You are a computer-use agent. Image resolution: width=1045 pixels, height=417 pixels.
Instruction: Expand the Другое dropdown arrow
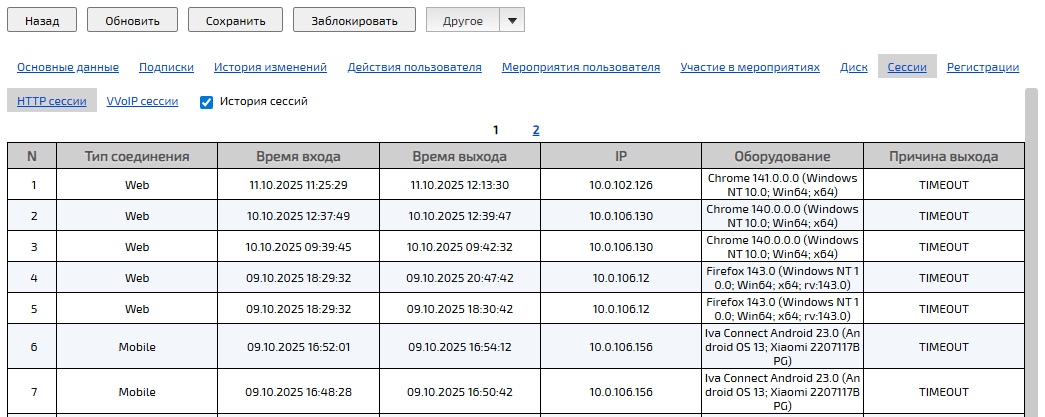click(x=511, y=20)
